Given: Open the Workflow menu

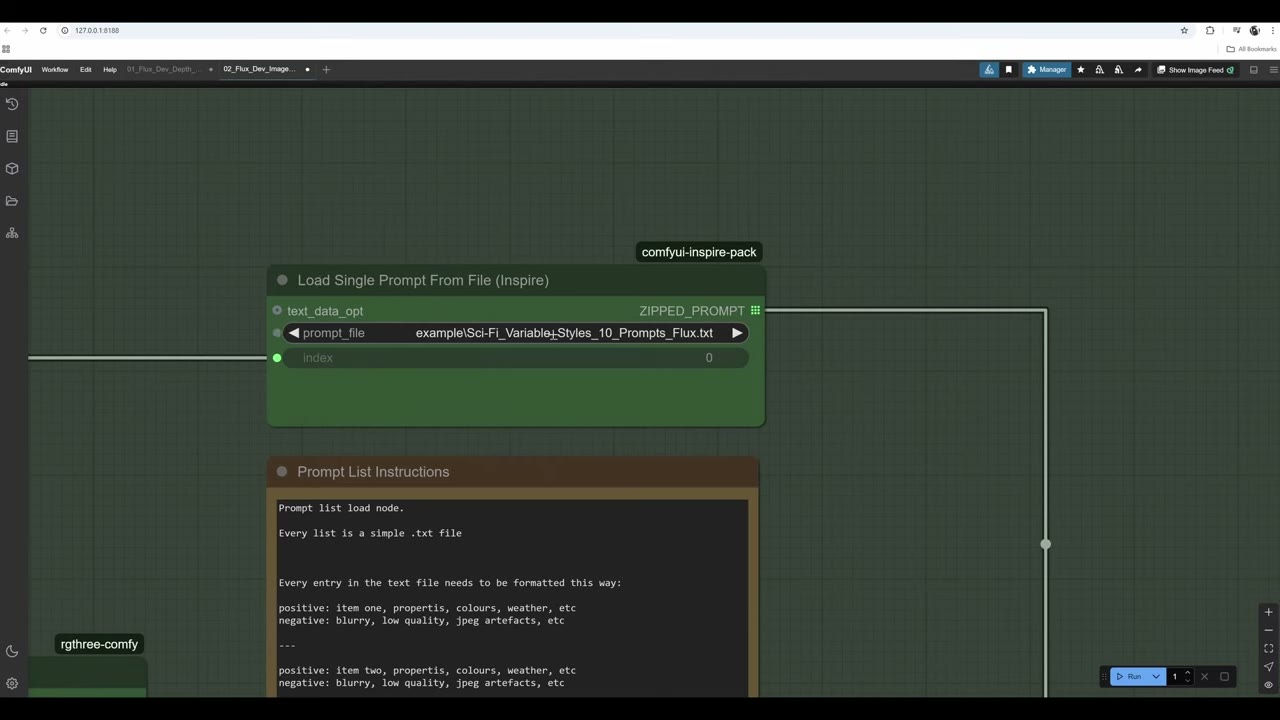Looking at the screenshot, I should pyautogui.click(x=55, y=70).
